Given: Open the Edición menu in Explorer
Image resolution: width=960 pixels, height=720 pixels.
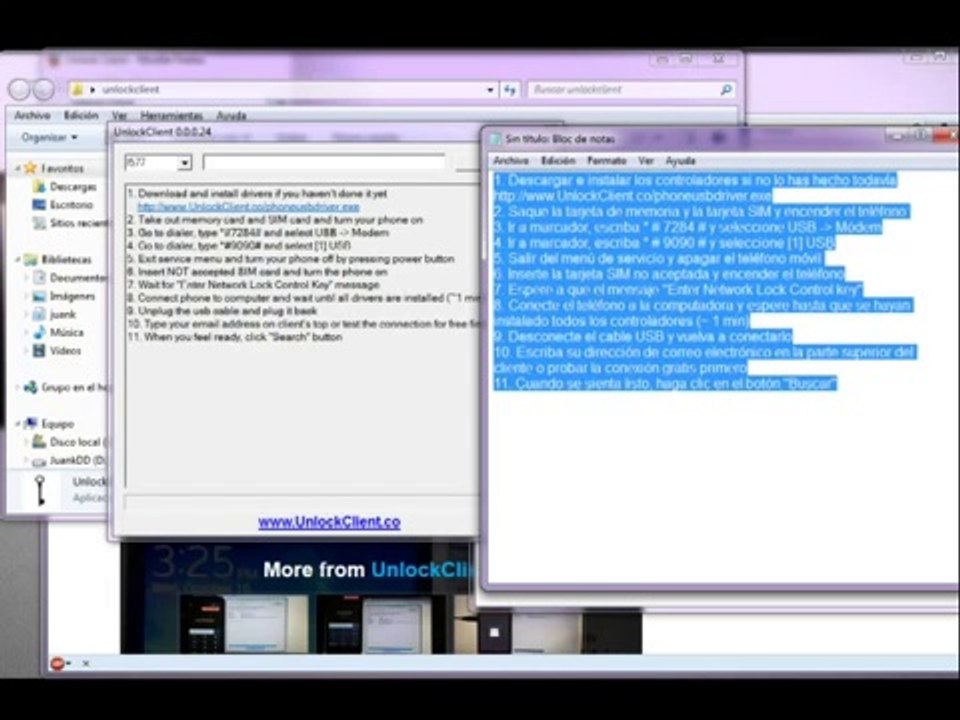Looking at the screenshot, I should pyautogui.click(x=81, y=115).
